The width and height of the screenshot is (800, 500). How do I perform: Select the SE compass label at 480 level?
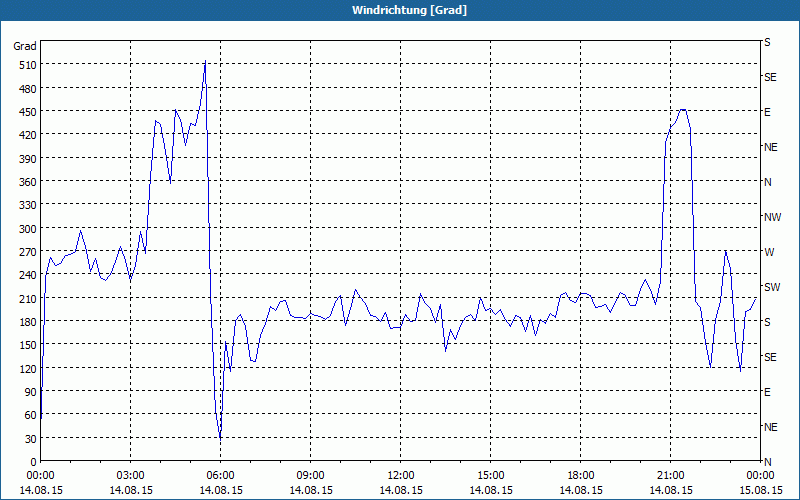point(770,77)
